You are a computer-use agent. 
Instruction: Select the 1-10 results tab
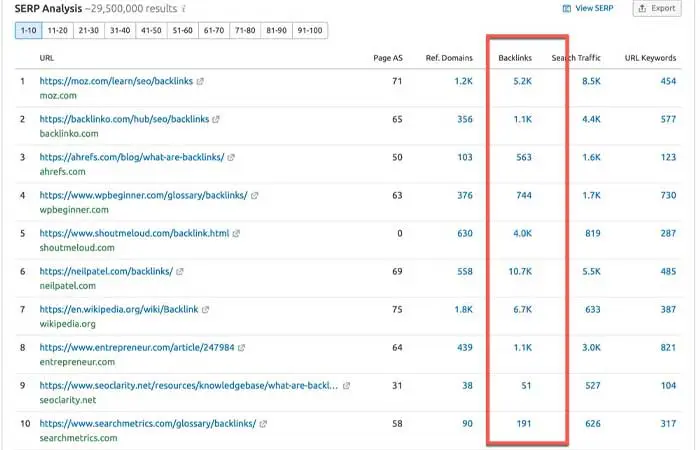(x=29, y=30)
